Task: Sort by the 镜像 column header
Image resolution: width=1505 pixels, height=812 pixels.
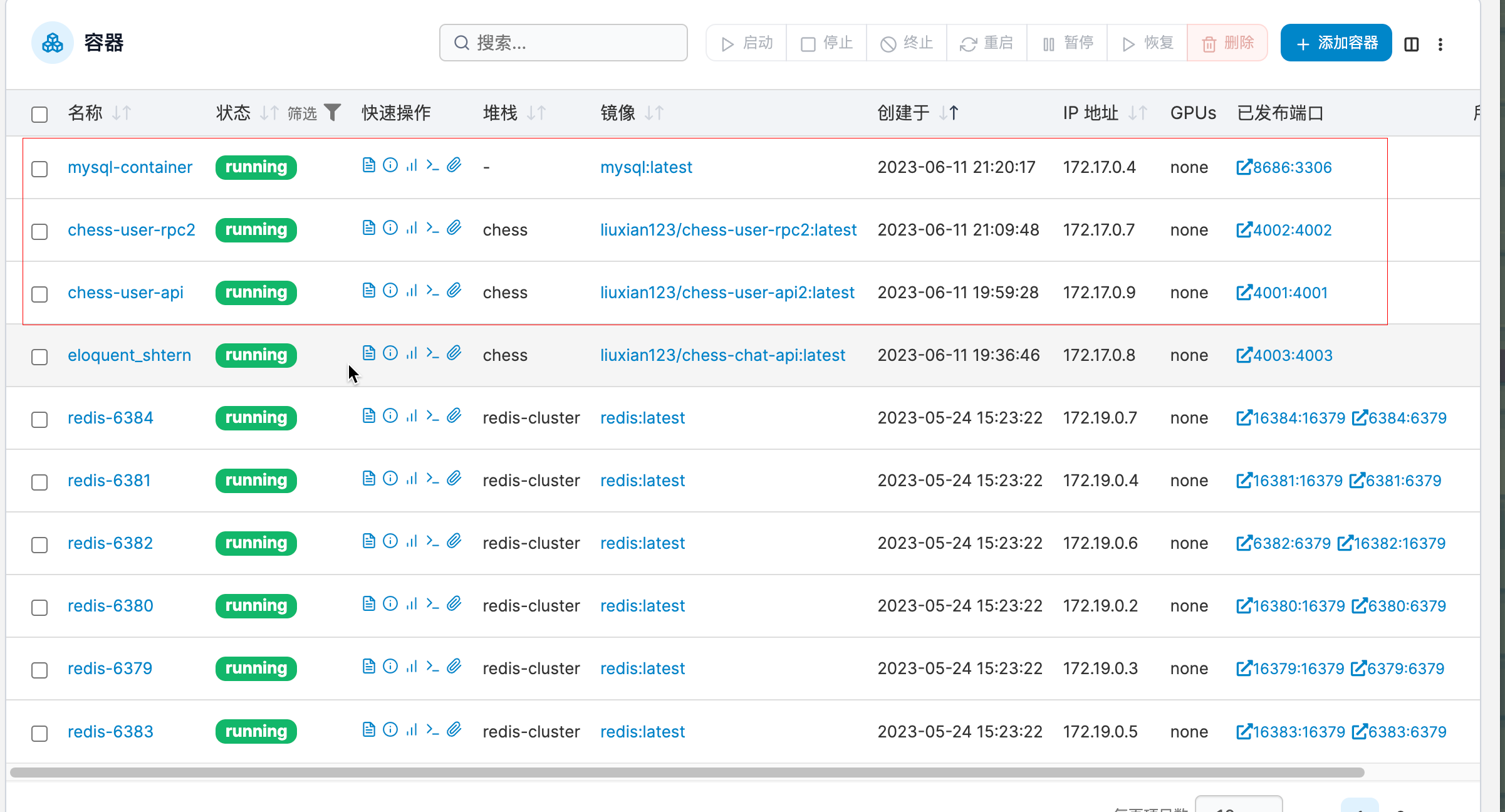Action: pyautogui.click(x=618, y=113)
